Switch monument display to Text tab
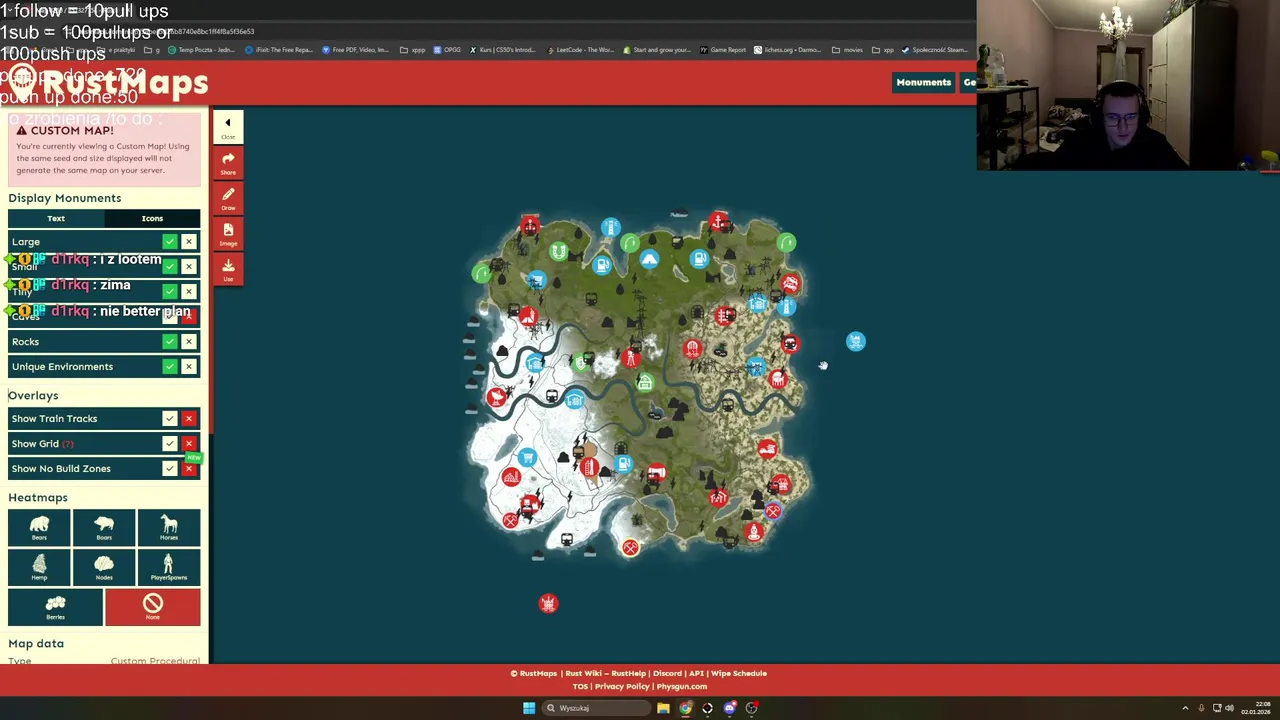The height and width of the screenshot is (720, 1280). [x=56, y=218]
